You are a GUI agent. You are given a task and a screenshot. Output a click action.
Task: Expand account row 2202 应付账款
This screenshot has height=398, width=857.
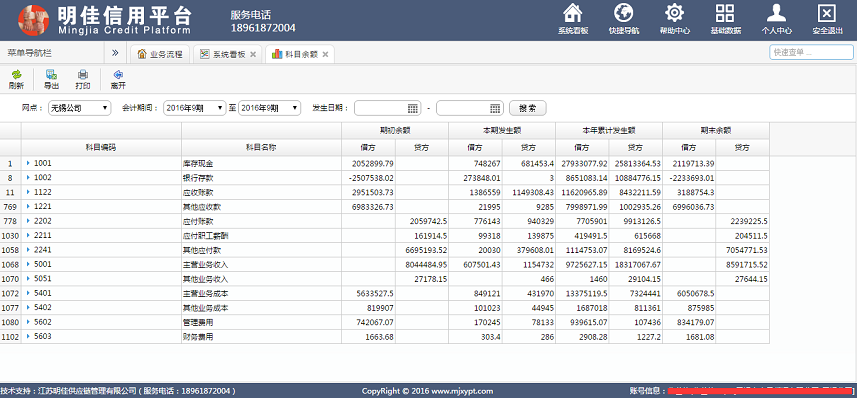point(28,221)
